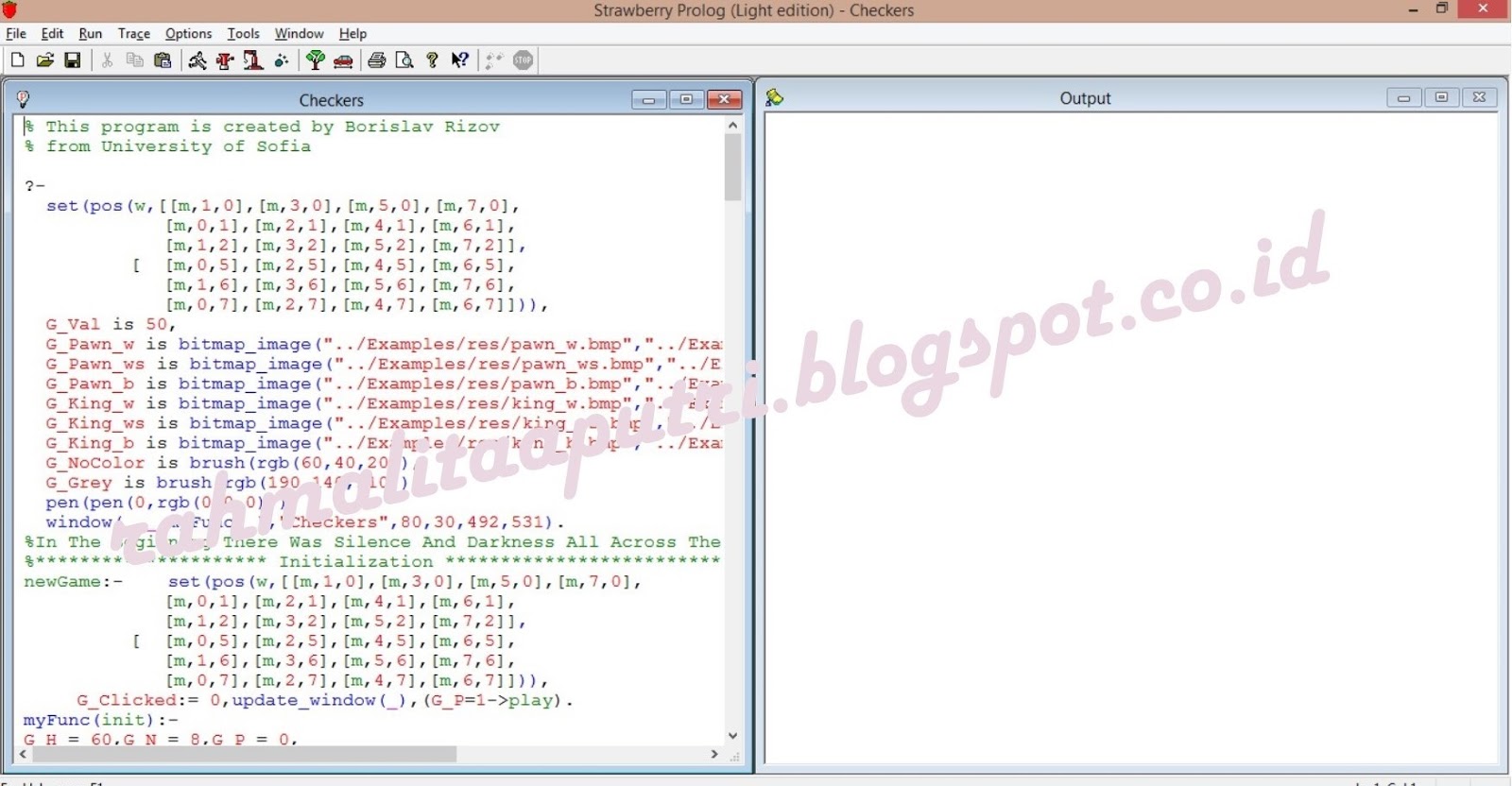
Task: Click the scroll right arrow in the Checkers editor
Action: [x=714, y=755]
